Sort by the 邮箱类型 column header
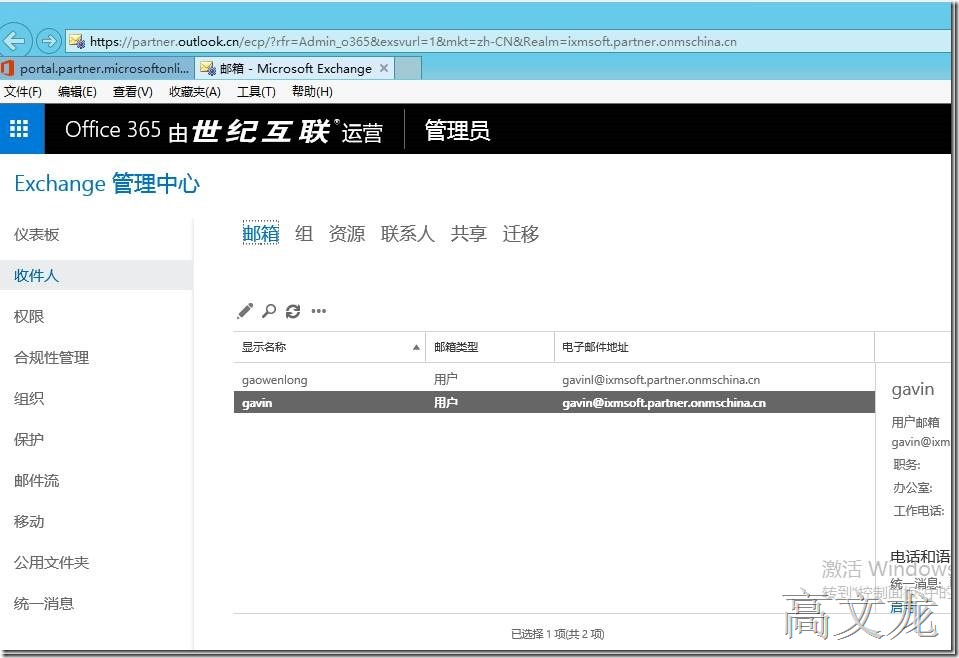The height and width of the screenshot is (658, 959). [490, 347]
